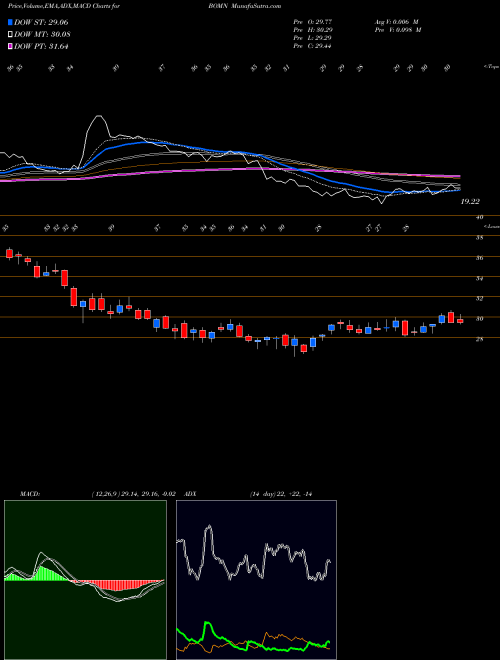Click the ADX (14 day) values text
Screen dimensions: 500x660
280,493
